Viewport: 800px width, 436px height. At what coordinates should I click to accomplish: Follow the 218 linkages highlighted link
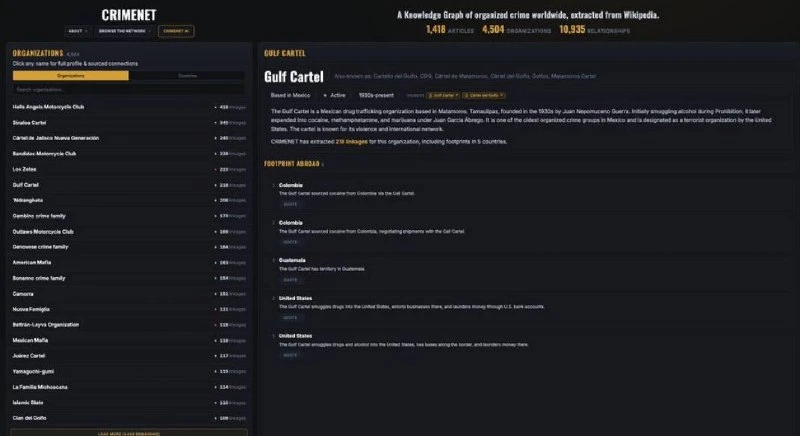pos(351,142)
